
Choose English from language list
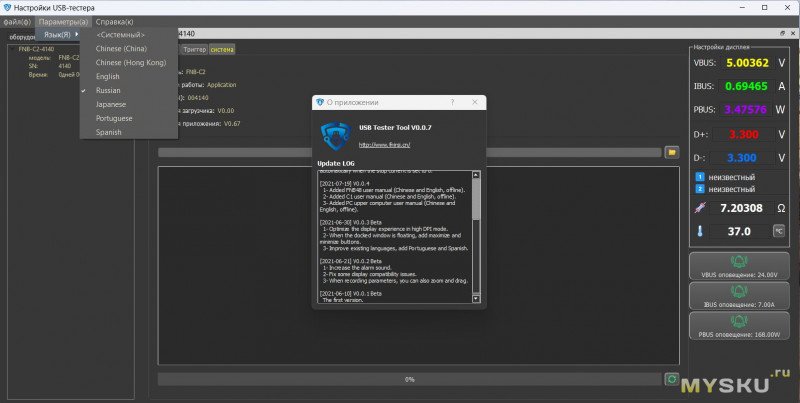click(108, 75)
